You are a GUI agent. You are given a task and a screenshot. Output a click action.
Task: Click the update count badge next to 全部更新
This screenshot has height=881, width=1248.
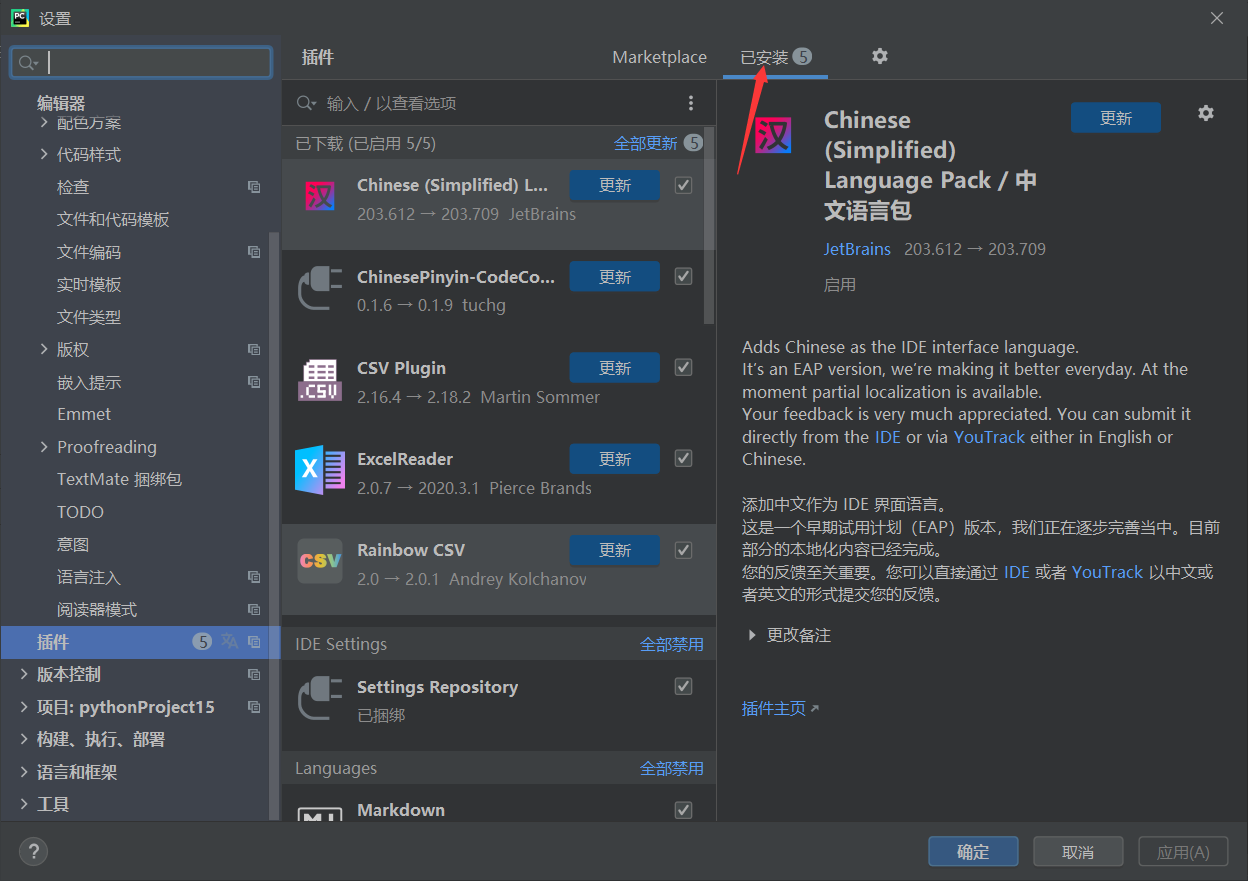click(x=693, y=143)
